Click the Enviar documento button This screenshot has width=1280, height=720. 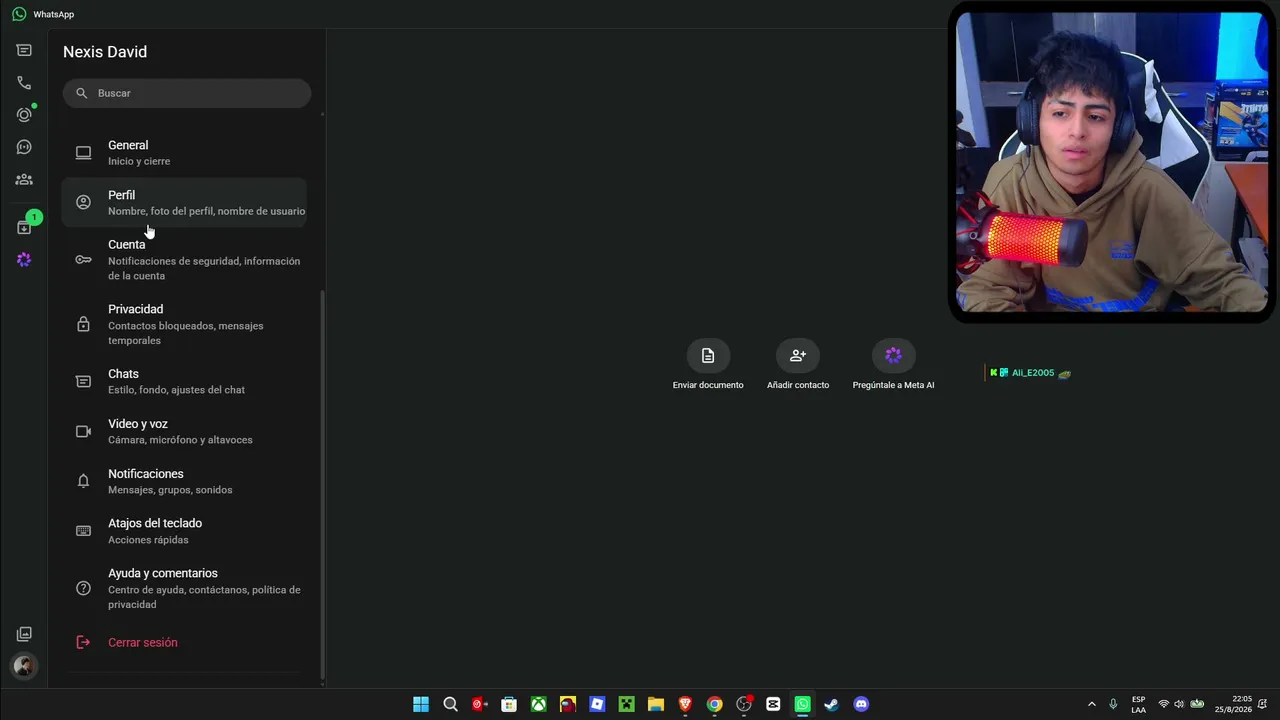click(x=708, y=365)
